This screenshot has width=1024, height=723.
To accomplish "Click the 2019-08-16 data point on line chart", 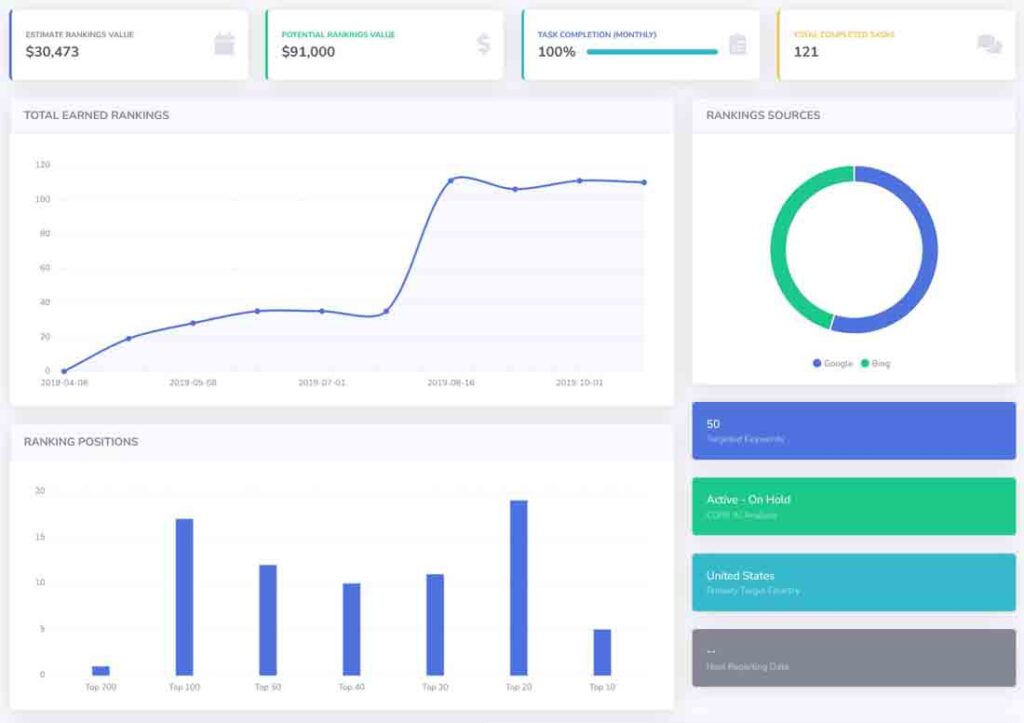I will coord(451,181).
